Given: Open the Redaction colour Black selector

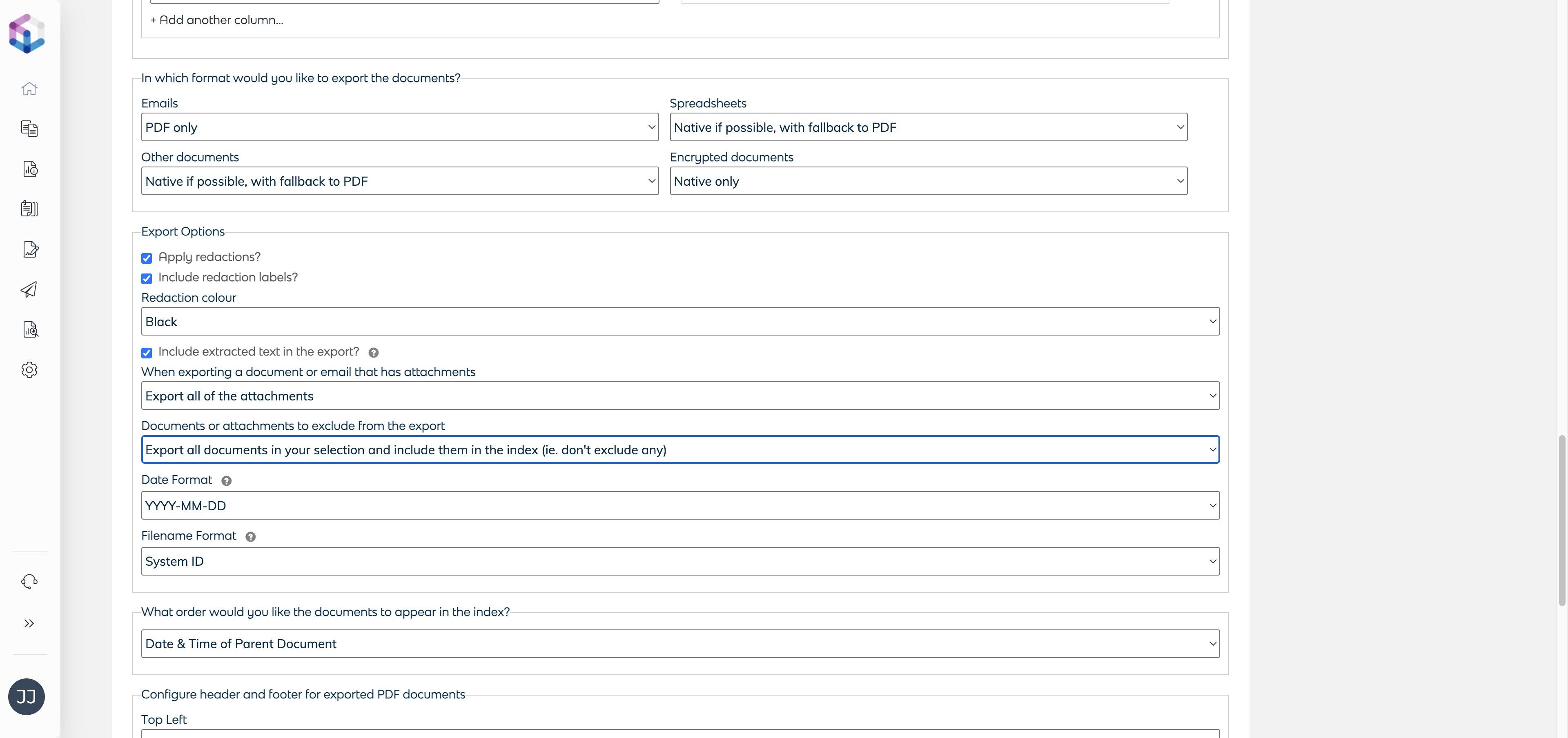Looking at the screenshot, I should 680,322.
